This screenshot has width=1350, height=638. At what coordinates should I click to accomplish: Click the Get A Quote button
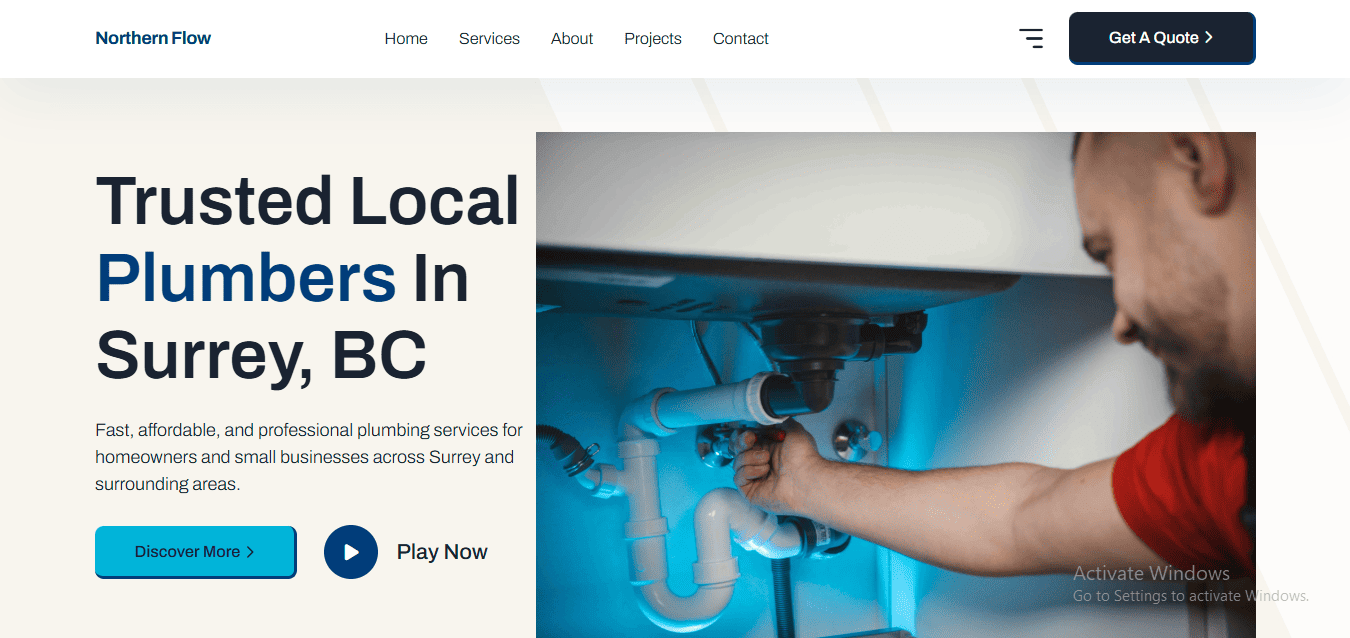pyautogui.click(x=1162, y=38)
